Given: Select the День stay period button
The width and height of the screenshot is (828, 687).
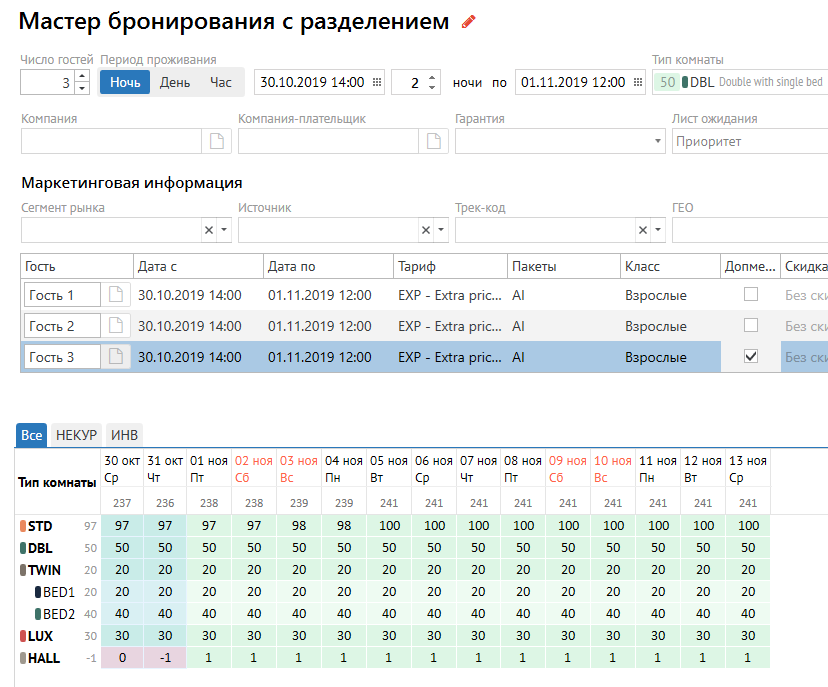Looking at the screenshot, I should (175, 83).
